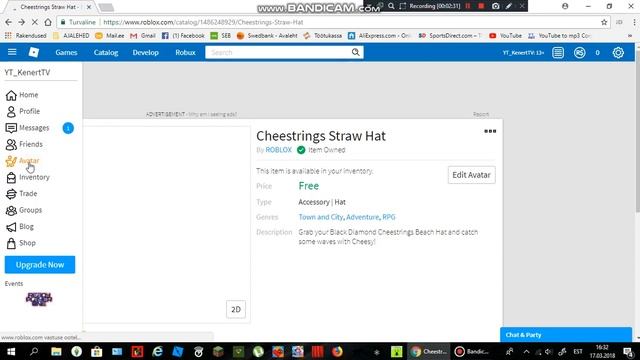Open the Robux balance icon
The height and width of the screenshot is (360, 640).
click(x=580, y=52)
